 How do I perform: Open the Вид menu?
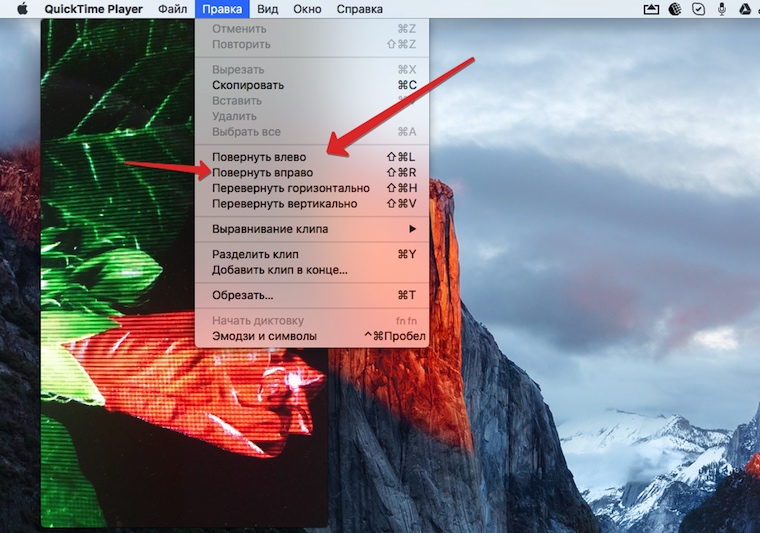[268, 9]
